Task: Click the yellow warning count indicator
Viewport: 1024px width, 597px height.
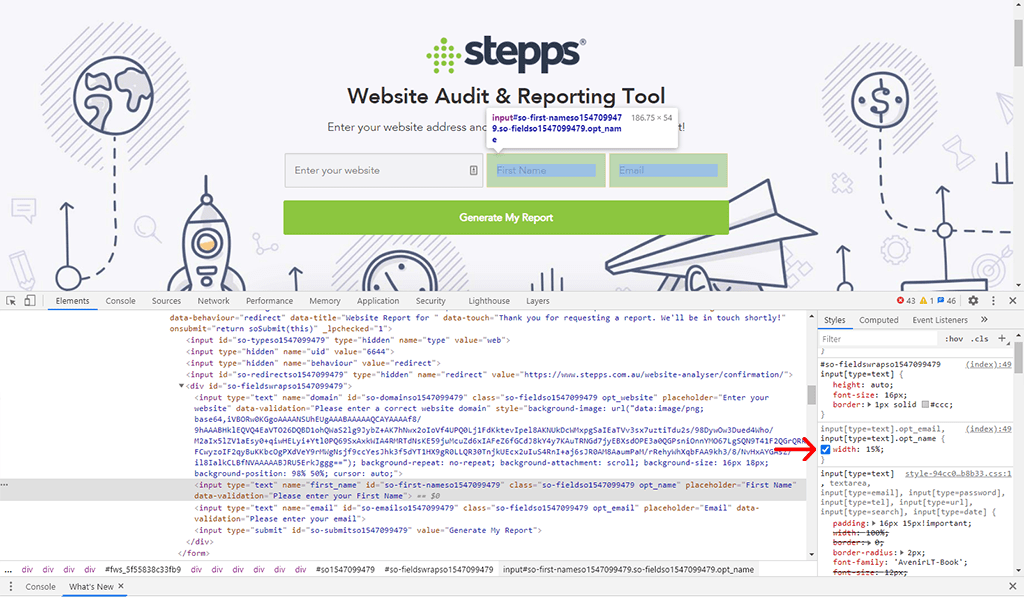Action: 926,300
